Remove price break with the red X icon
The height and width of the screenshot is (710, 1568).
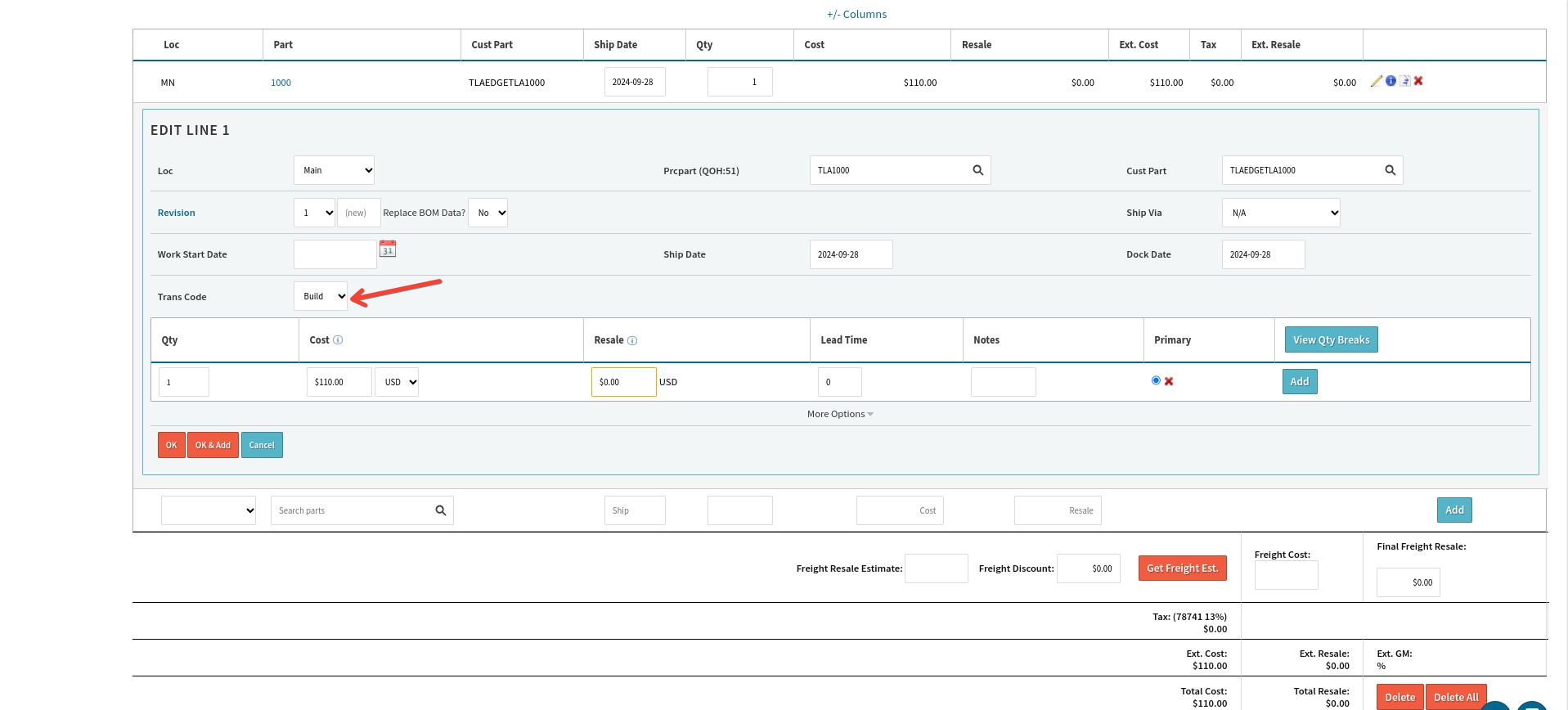pyautogui.click(x=1169, y=381)
